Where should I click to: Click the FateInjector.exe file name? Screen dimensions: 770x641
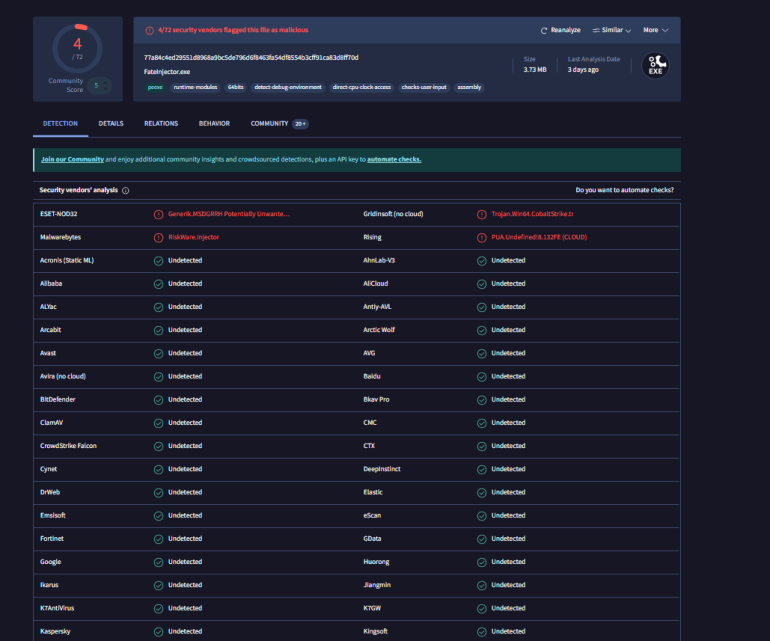tap(167, 72)
